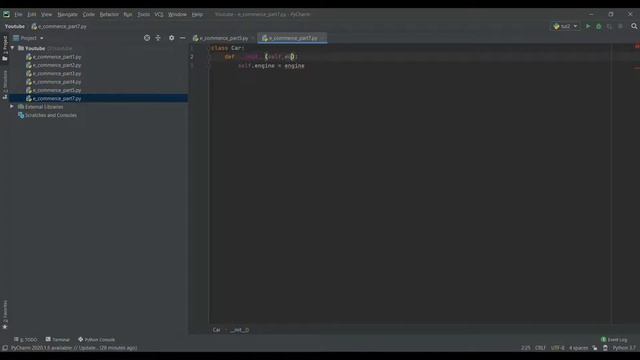Click the UTF-8 encoding indicator

pos(558,348)
